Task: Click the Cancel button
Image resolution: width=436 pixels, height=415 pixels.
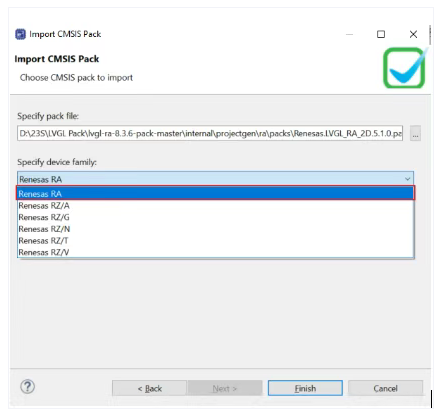Action: [386, 388]
